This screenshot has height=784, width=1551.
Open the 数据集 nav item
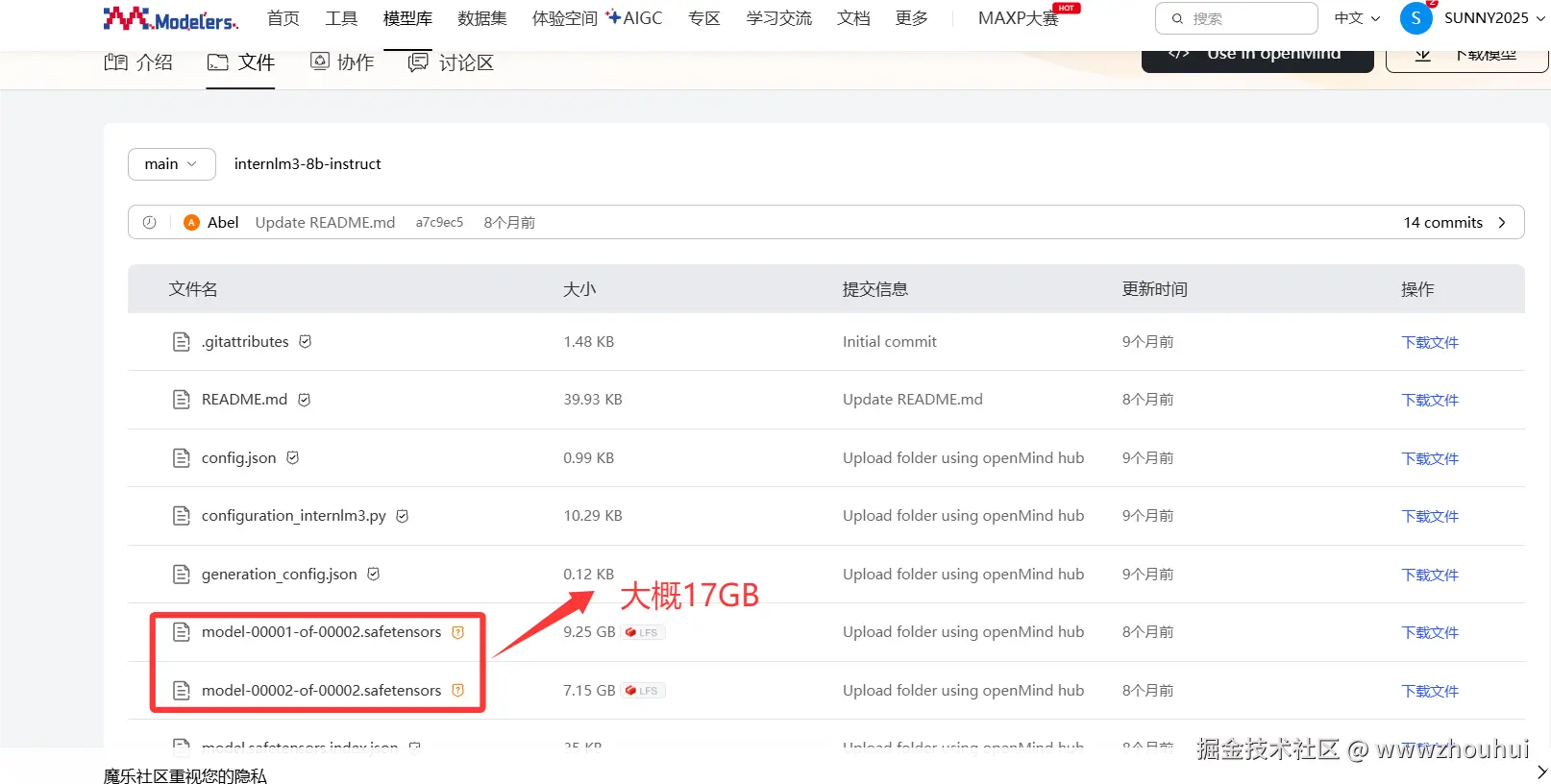(x=482, y=18)
